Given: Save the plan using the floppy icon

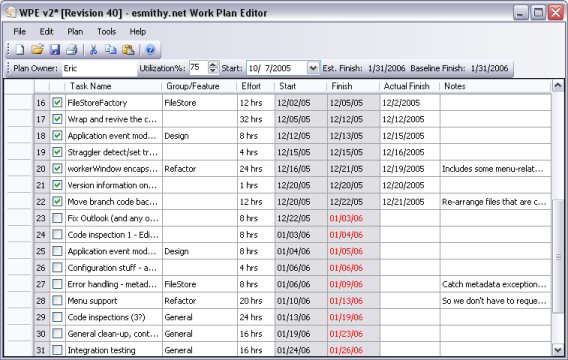Looking at the screenshot, I should pyautogui.click(x=55, y=50).
